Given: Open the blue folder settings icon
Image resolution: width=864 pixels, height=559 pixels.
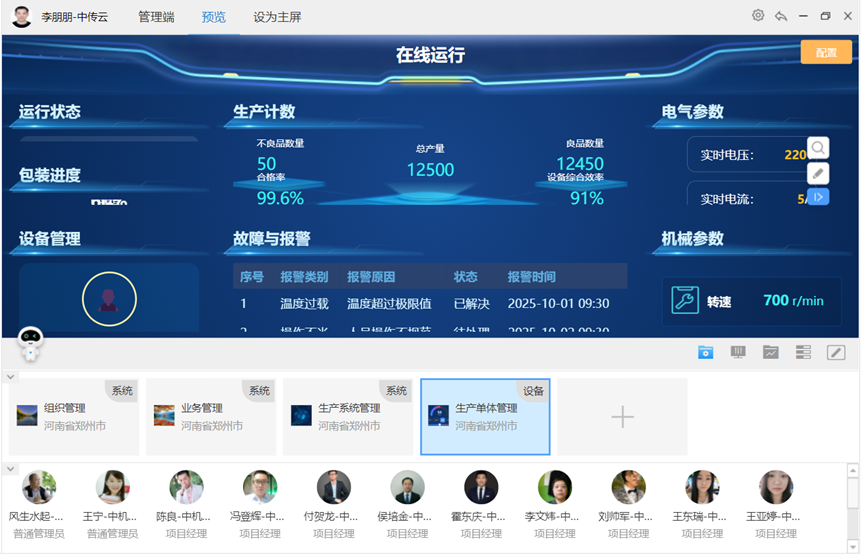Looking at the screenshot, I should tap(706, 353).
